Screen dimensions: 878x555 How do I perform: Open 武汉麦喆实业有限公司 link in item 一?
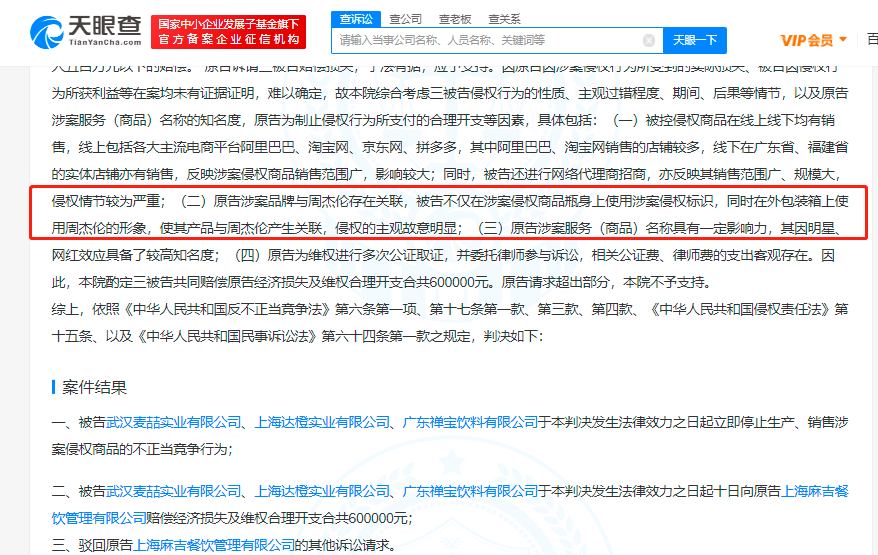pyautogui.click(x=174, y=422)
